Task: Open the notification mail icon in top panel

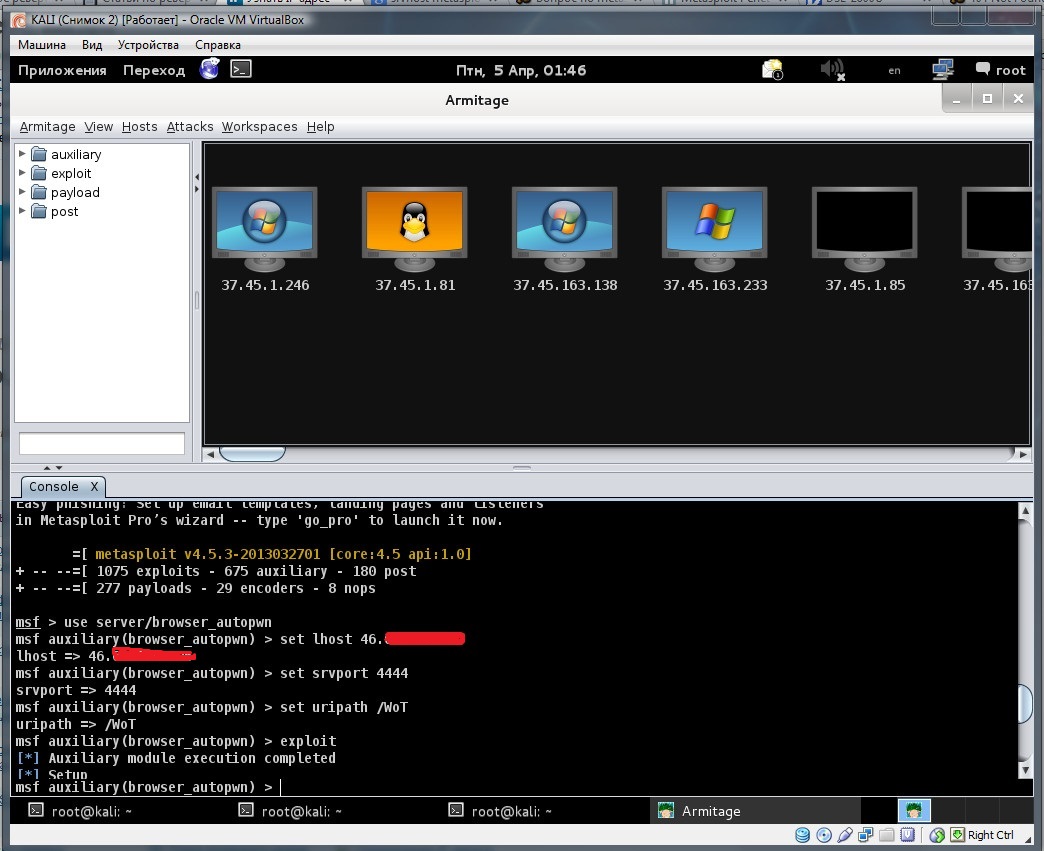Action: (x=772, y=69)
